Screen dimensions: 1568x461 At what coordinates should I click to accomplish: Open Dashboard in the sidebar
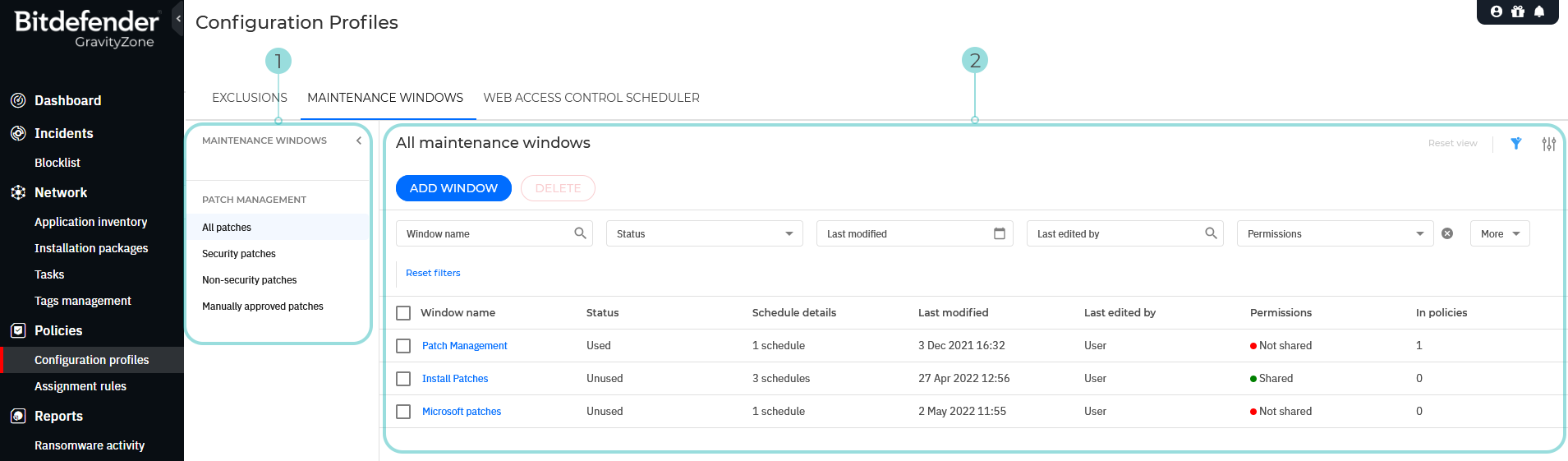68,100
